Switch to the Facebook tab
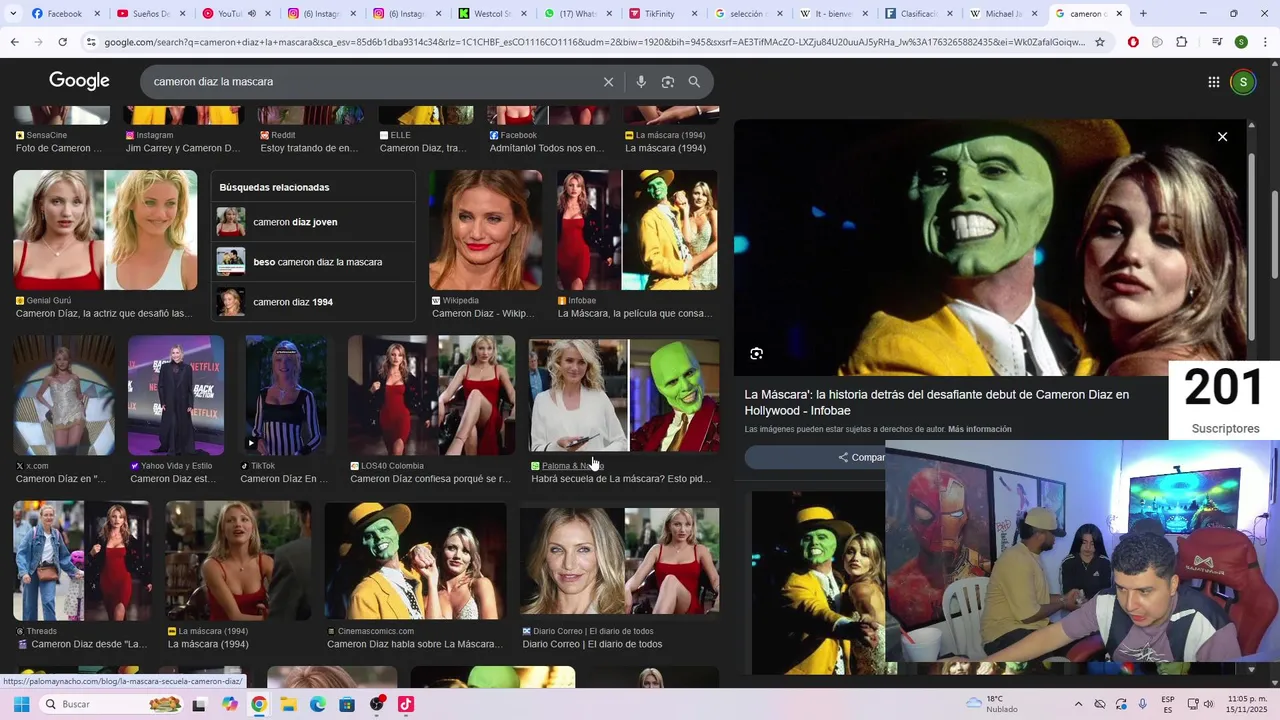 65,14
